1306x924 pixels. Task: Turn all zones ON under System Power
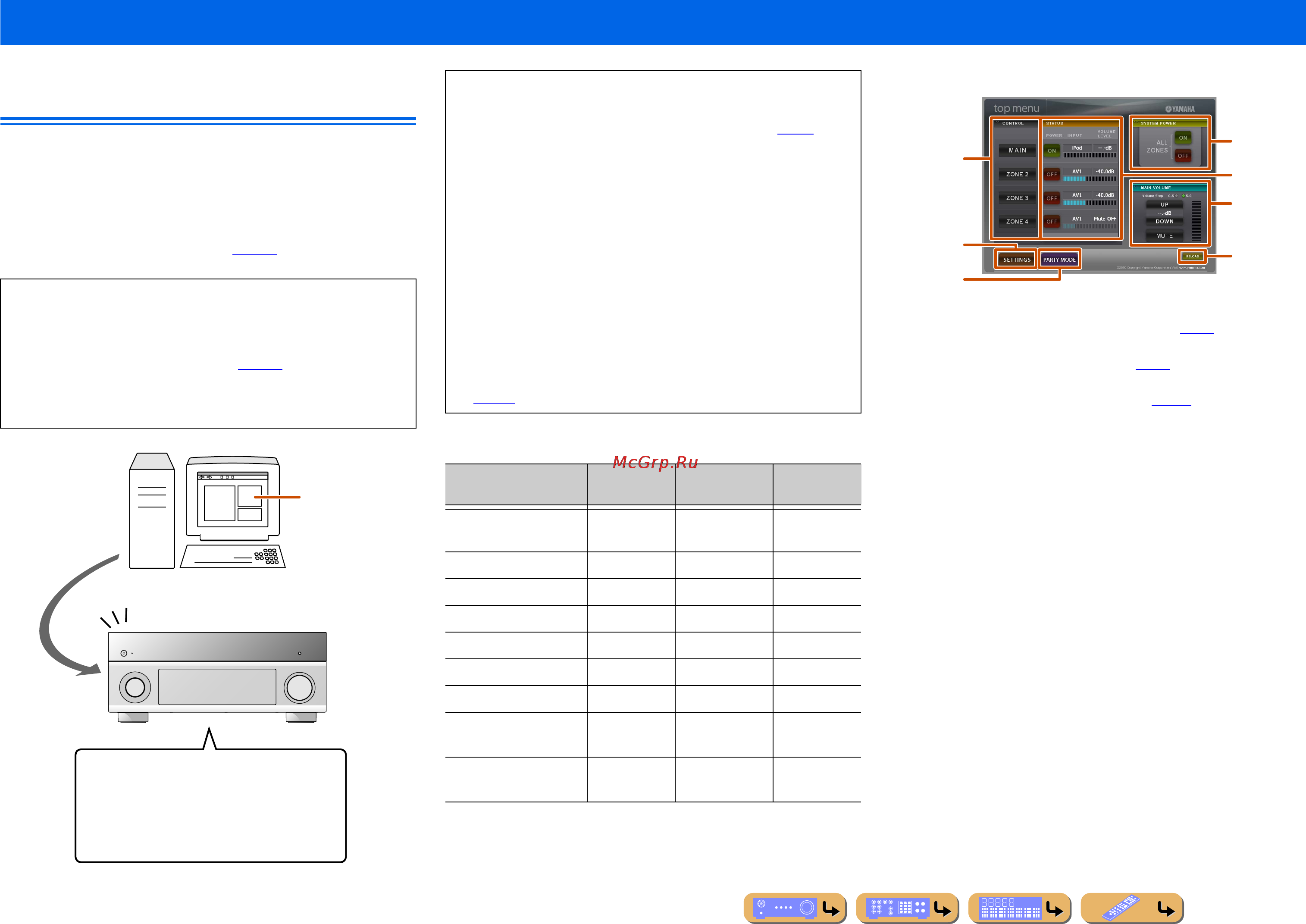click(x=1183, y=138)
